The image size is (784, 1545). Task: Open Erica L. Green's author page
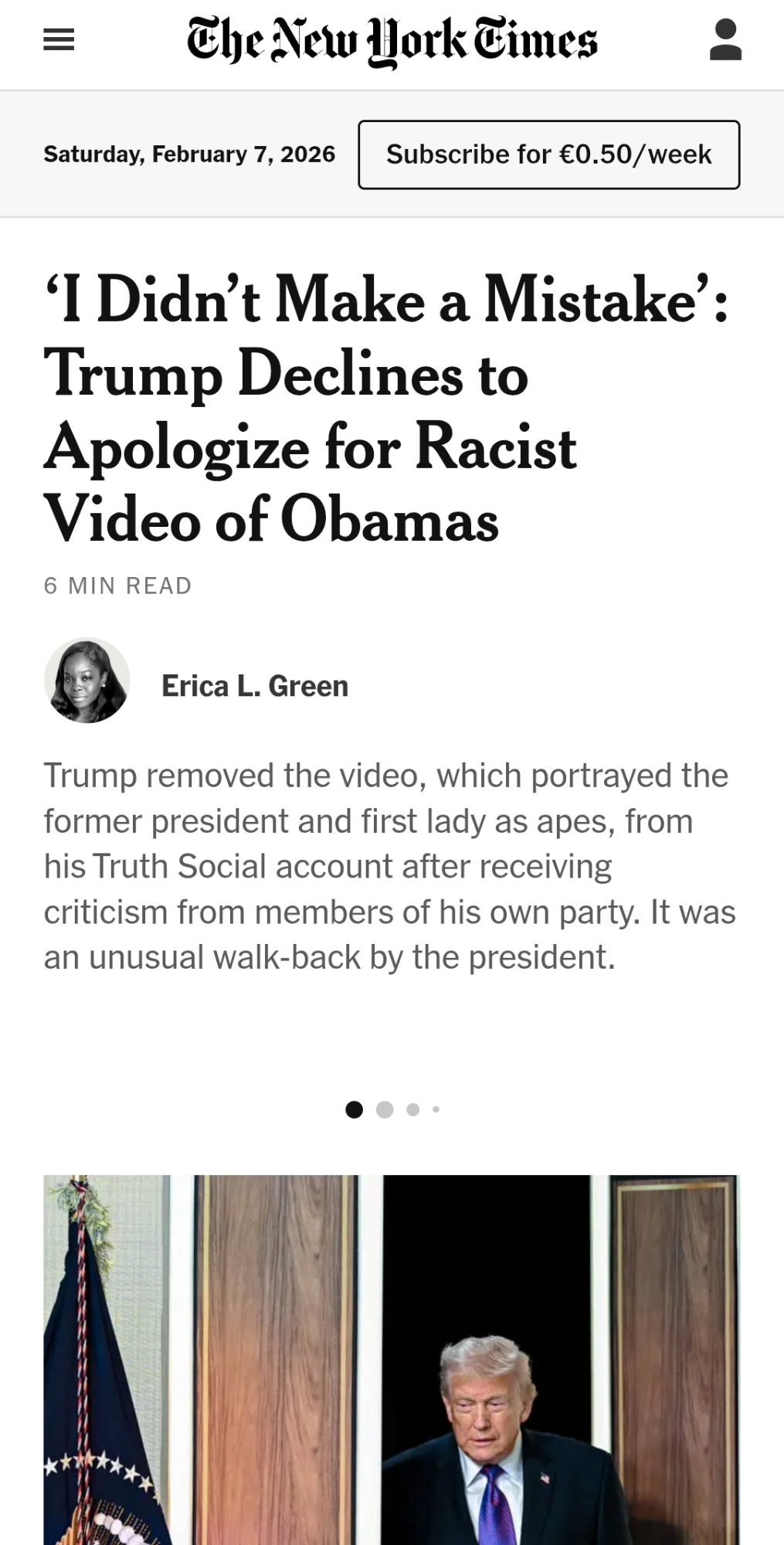pos(255,686)
